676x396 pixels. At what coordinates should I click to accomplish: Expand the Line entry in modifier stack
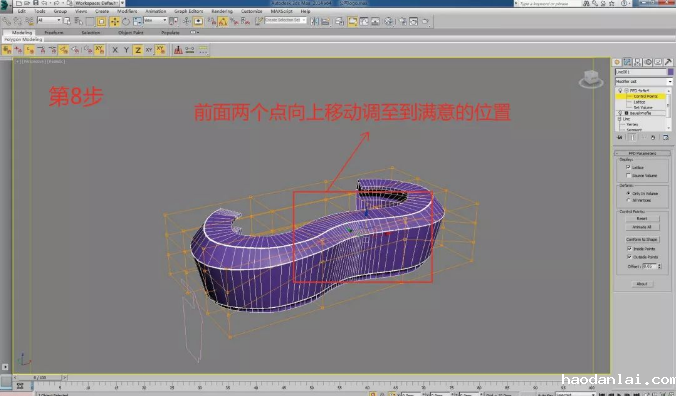click(x=620, y=119)
